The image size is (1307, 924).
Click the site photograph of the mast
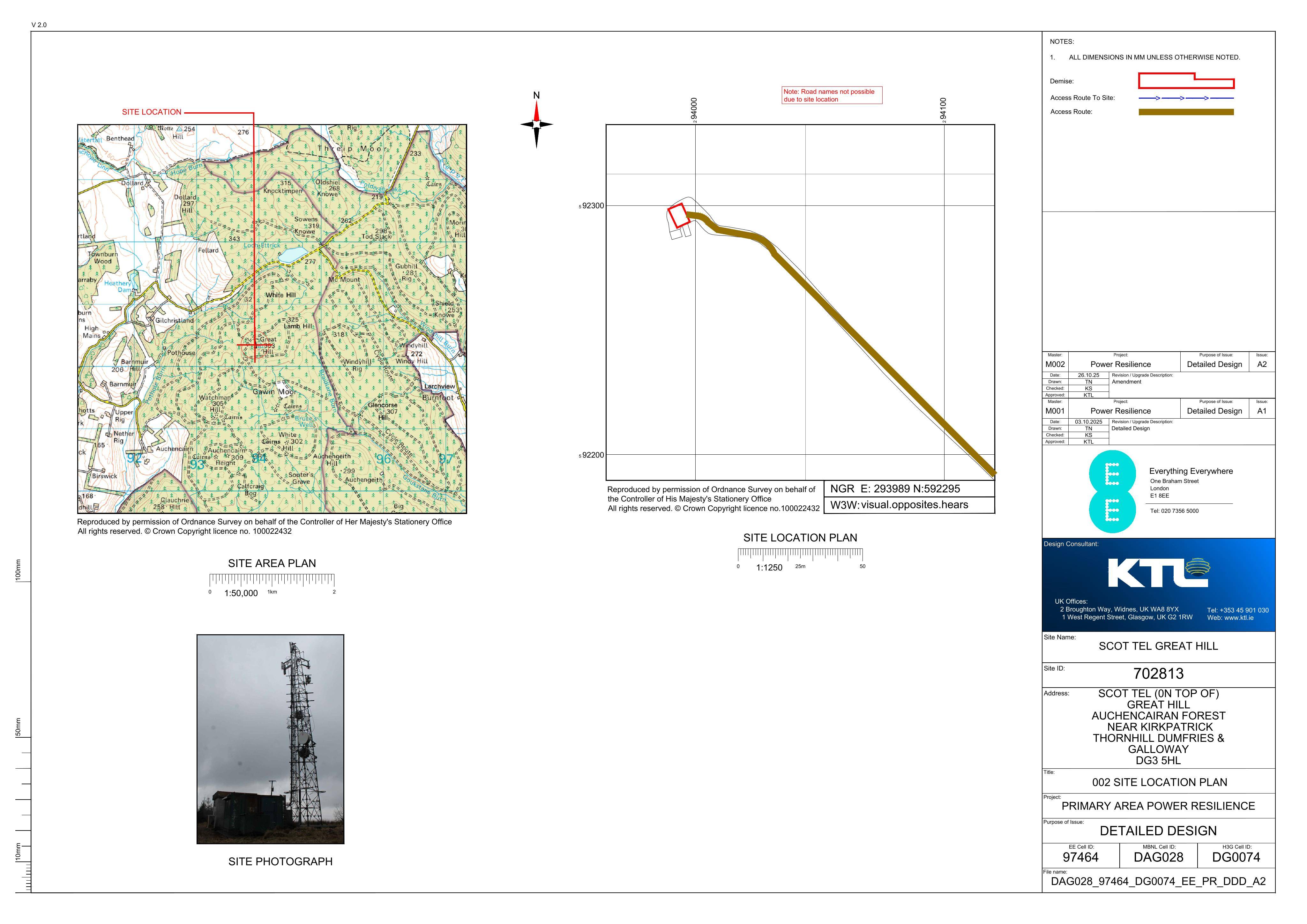click(270, 739)
